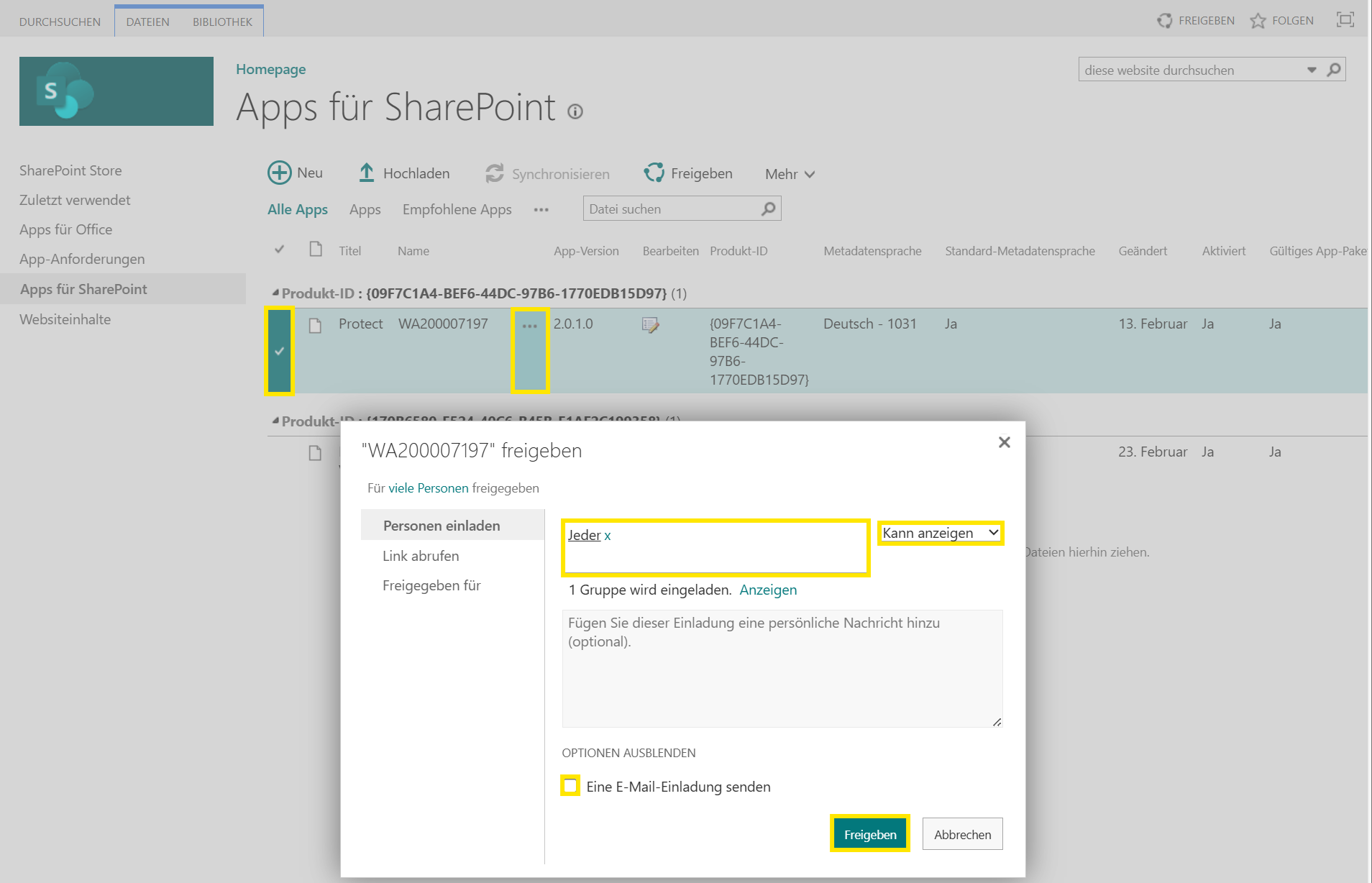
Task: Sort by the Name column header
Action: tap(413, 251)
